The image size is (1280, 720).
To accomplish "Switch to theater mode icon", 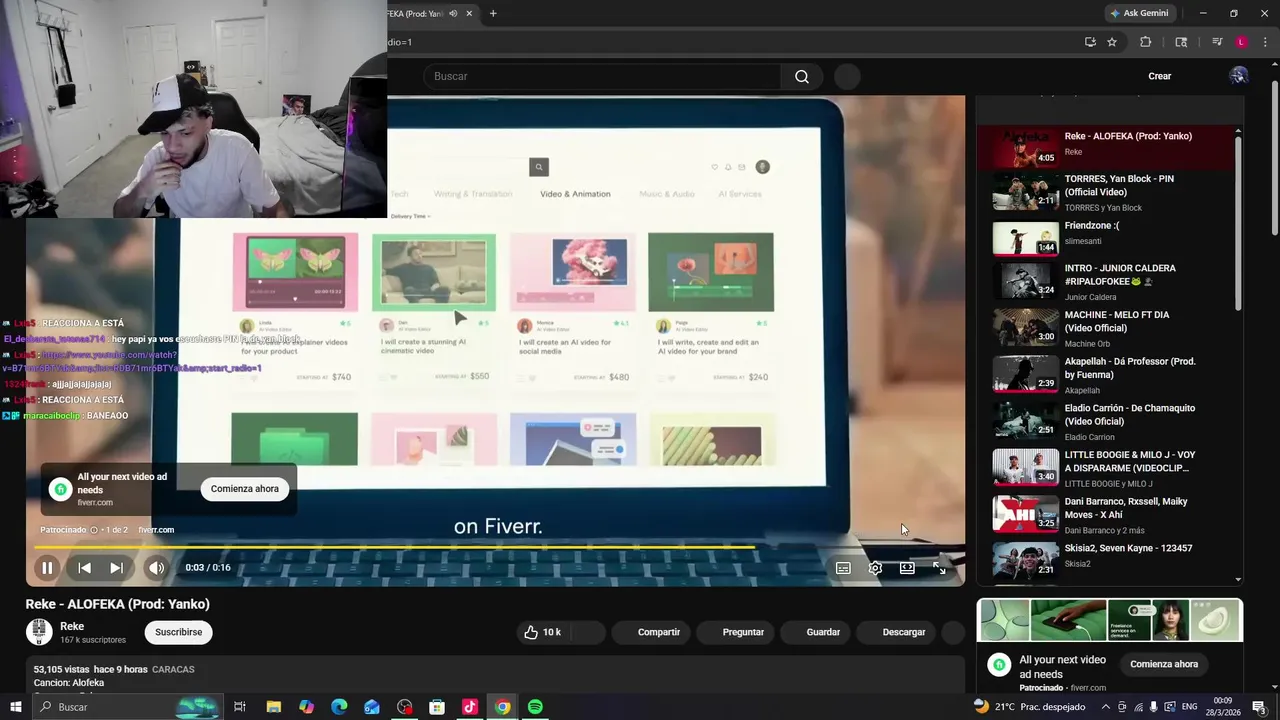I will 907,568.
